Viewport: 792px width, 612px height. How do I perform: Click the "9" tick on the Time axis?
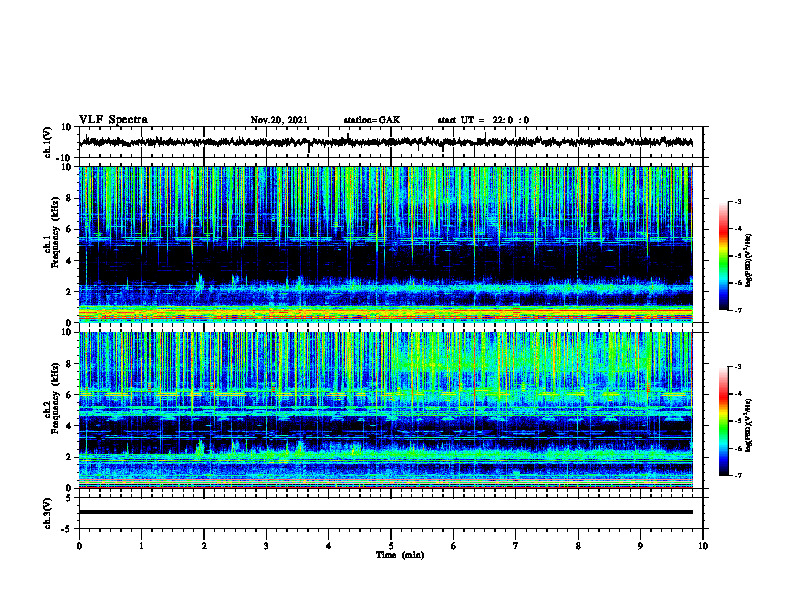click(640, 546)
